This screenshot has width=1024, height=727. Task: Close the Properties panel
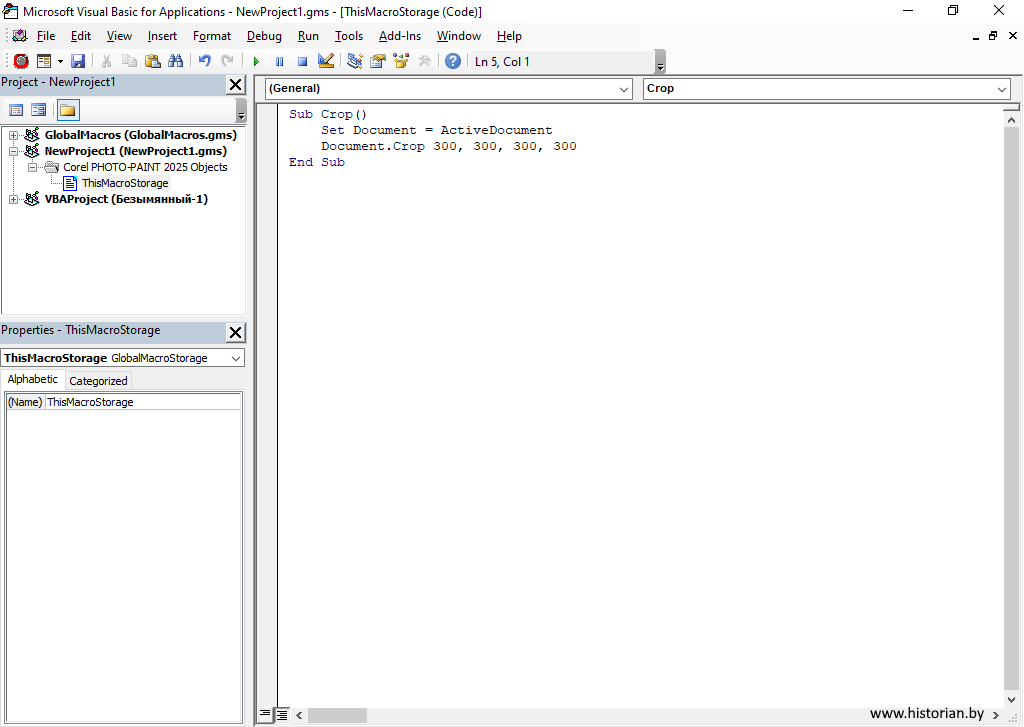[x=236, y=333]
